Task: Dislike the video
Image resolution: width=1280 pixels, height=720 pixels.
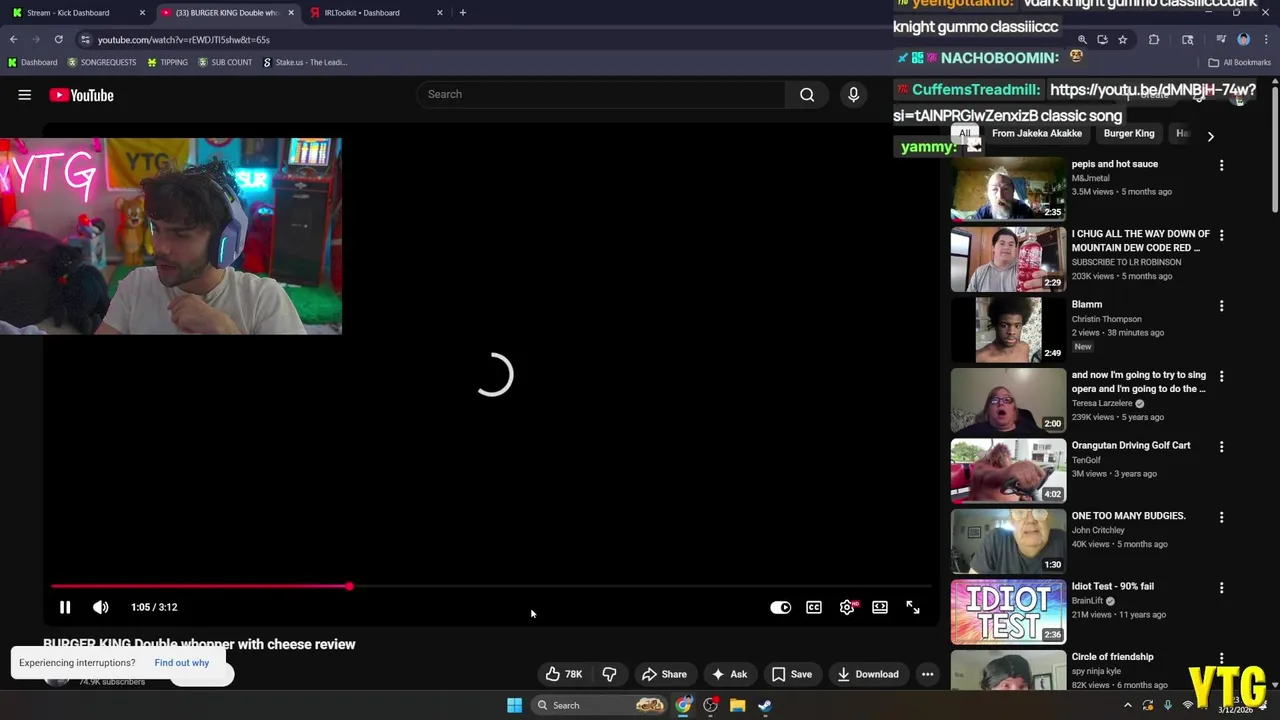Action: tap(609, 674)
